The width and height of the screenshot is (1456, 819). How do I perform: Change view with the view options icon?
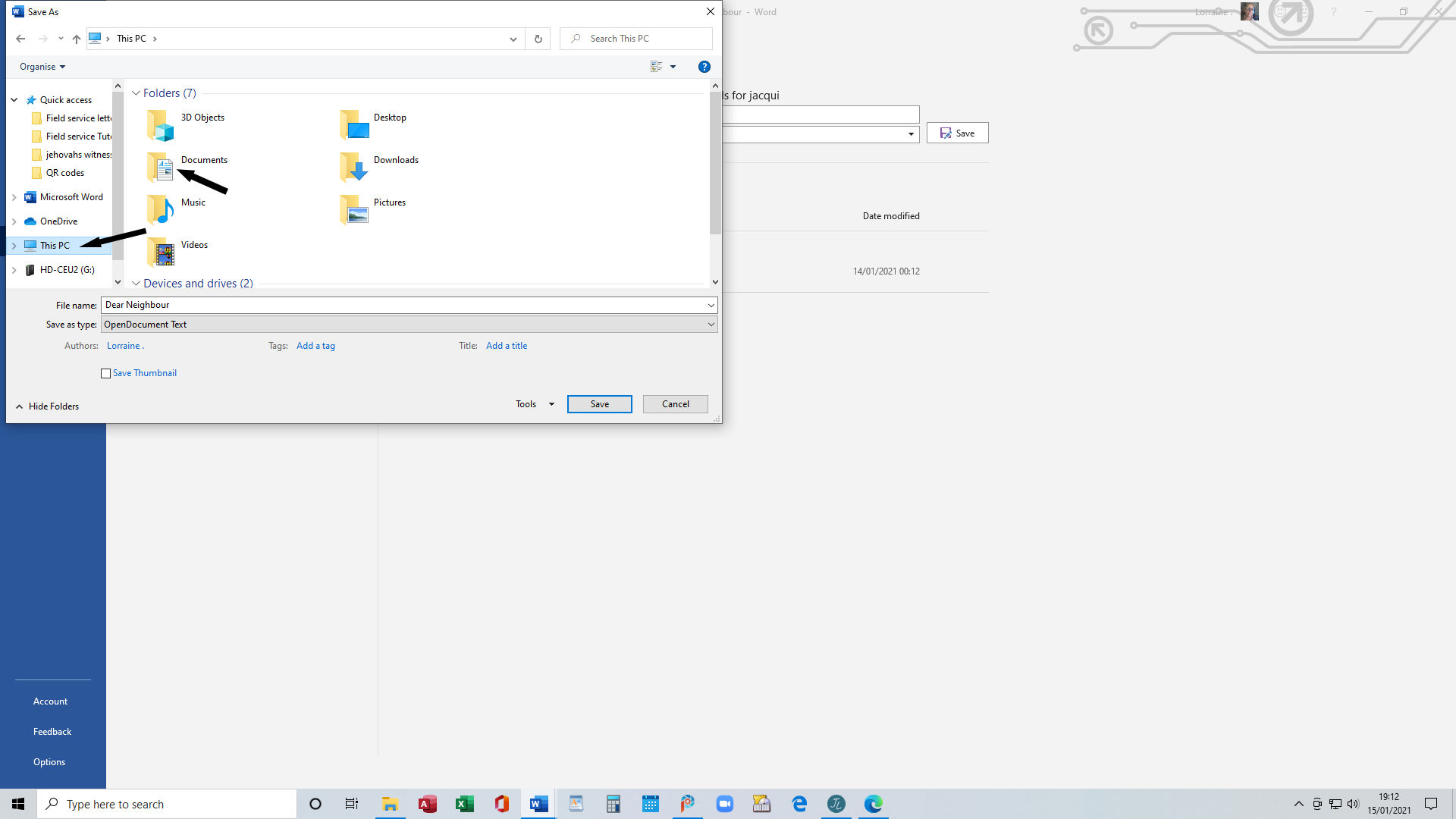(x=657, y=67)
